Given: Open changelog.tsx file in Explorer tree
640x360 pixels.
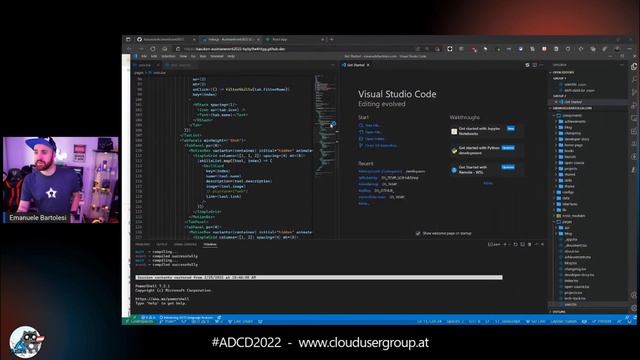Looking at the screenshot, I should pyautogui.click(x=576, y=269).
